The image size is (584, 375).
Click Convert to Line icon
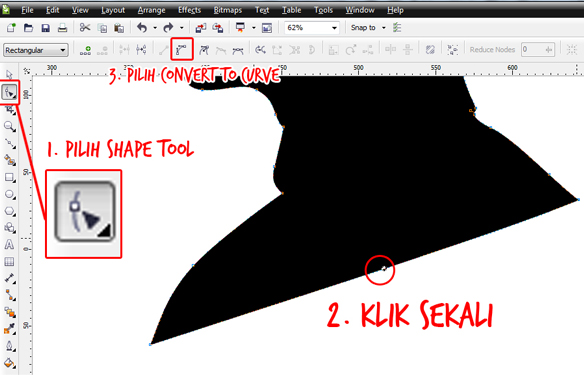point(164,50)
